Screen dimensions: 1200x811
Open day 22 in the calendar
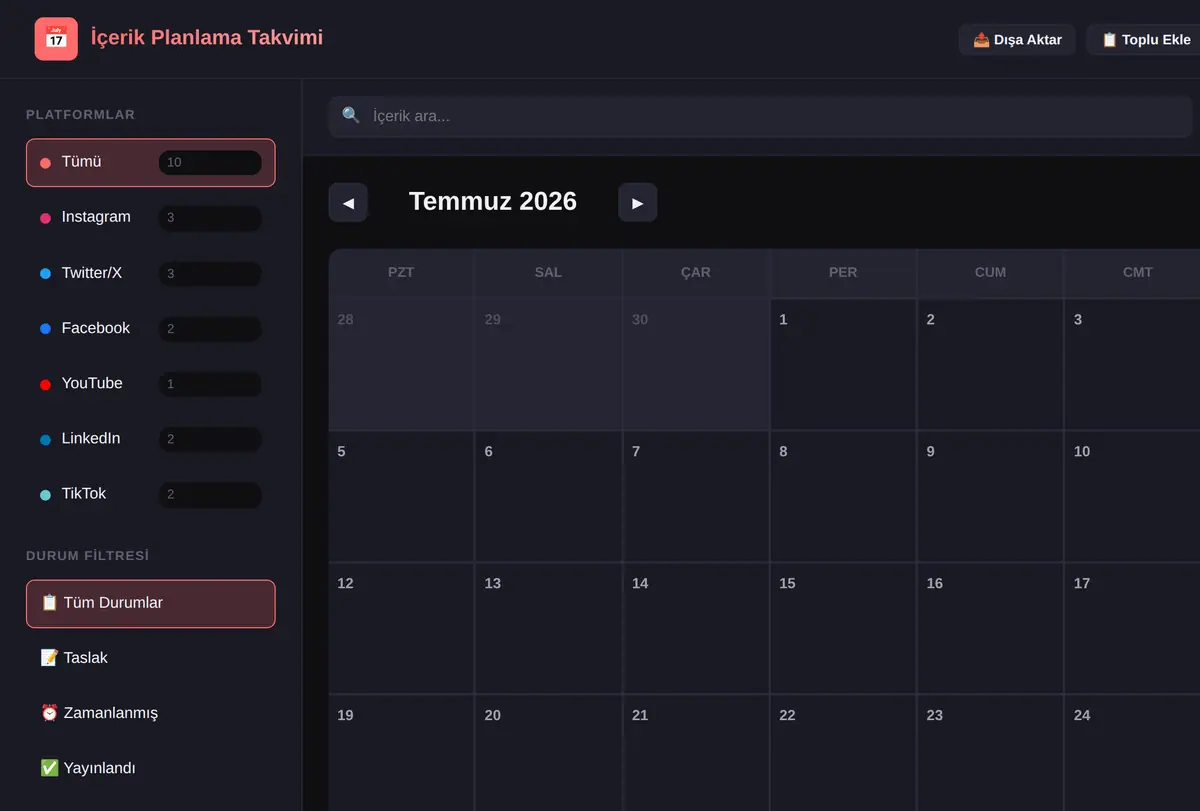click(843, 753)
